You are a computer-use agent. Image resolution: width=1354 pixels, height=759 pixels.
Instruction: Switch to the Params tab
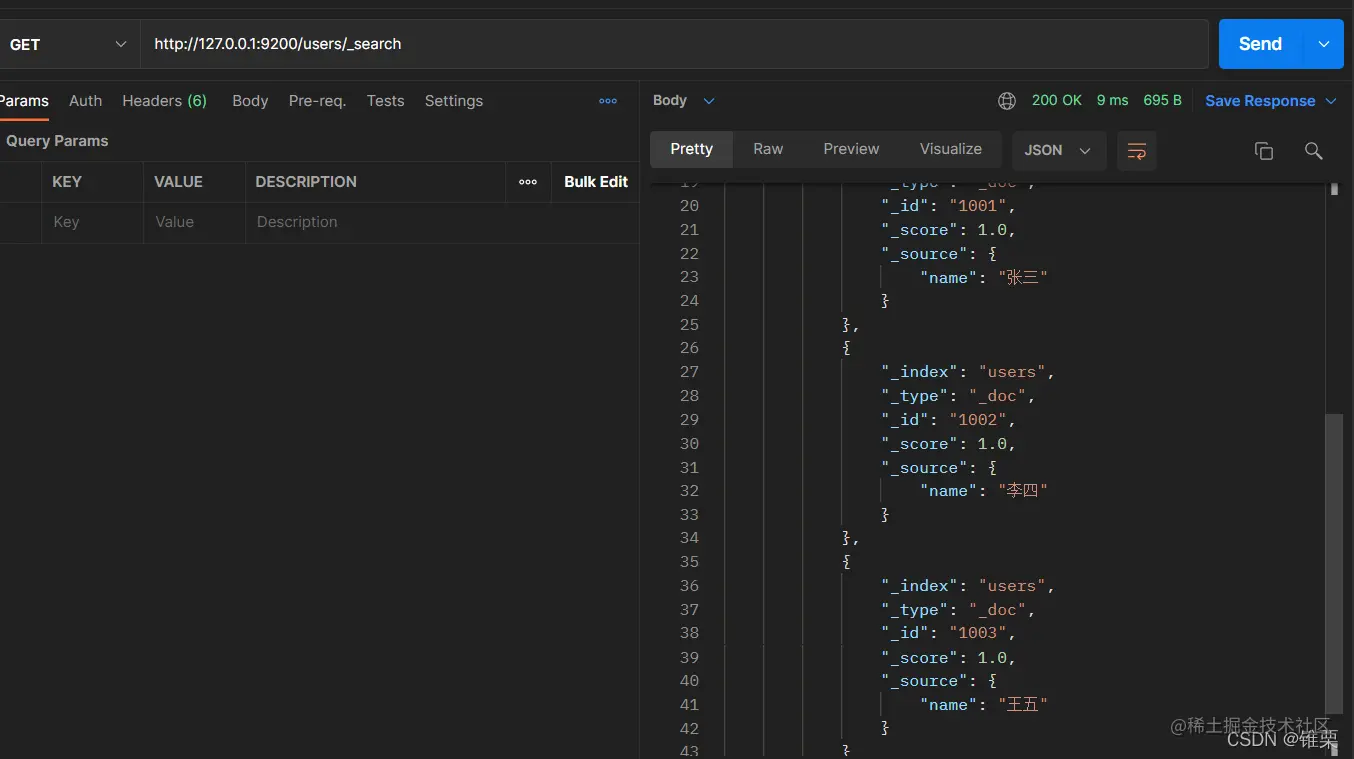coord(24,101)
